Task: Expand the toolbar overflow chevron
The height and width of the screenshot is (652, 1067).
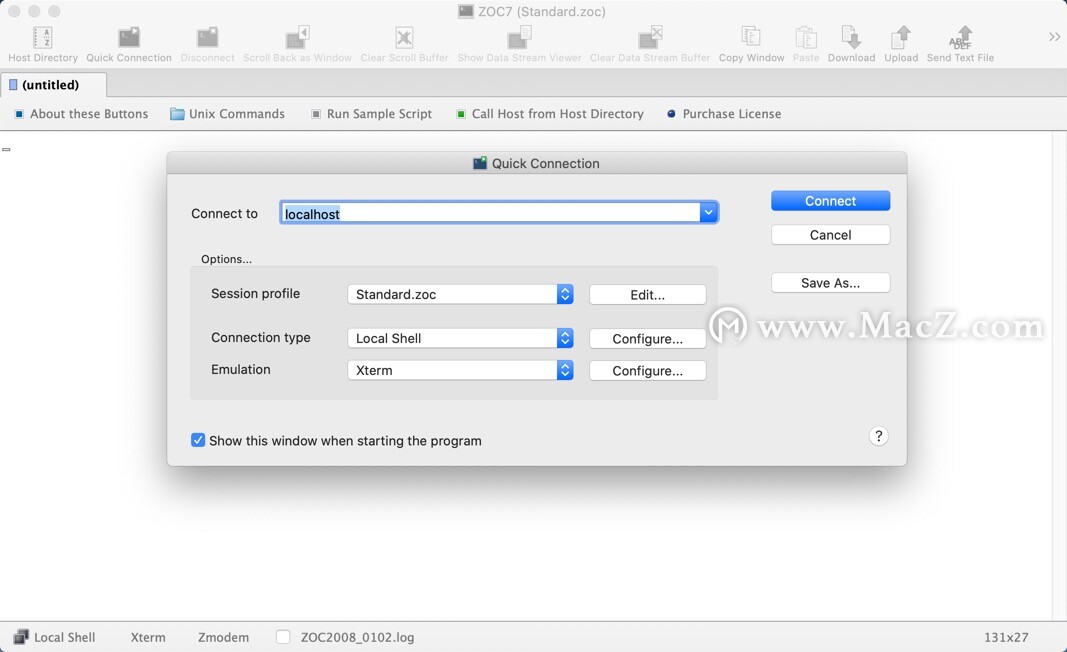Action: point(1054,37)
